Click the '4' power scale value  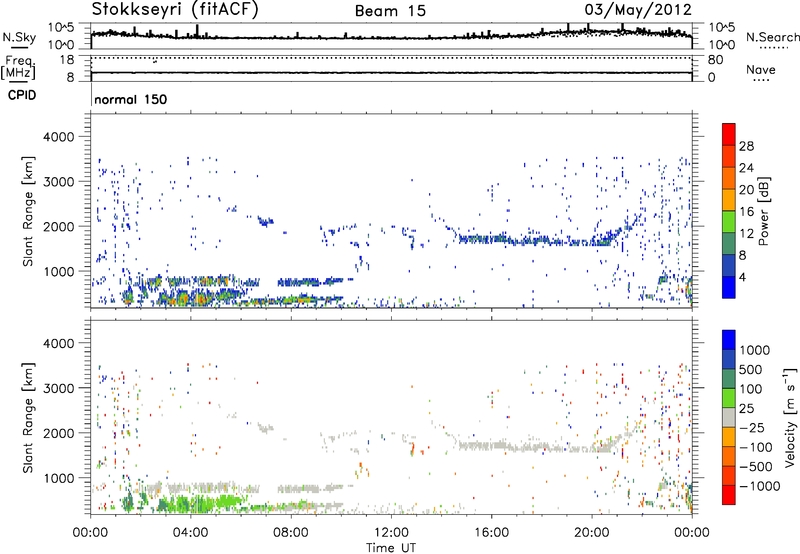[x=742, y=277]
